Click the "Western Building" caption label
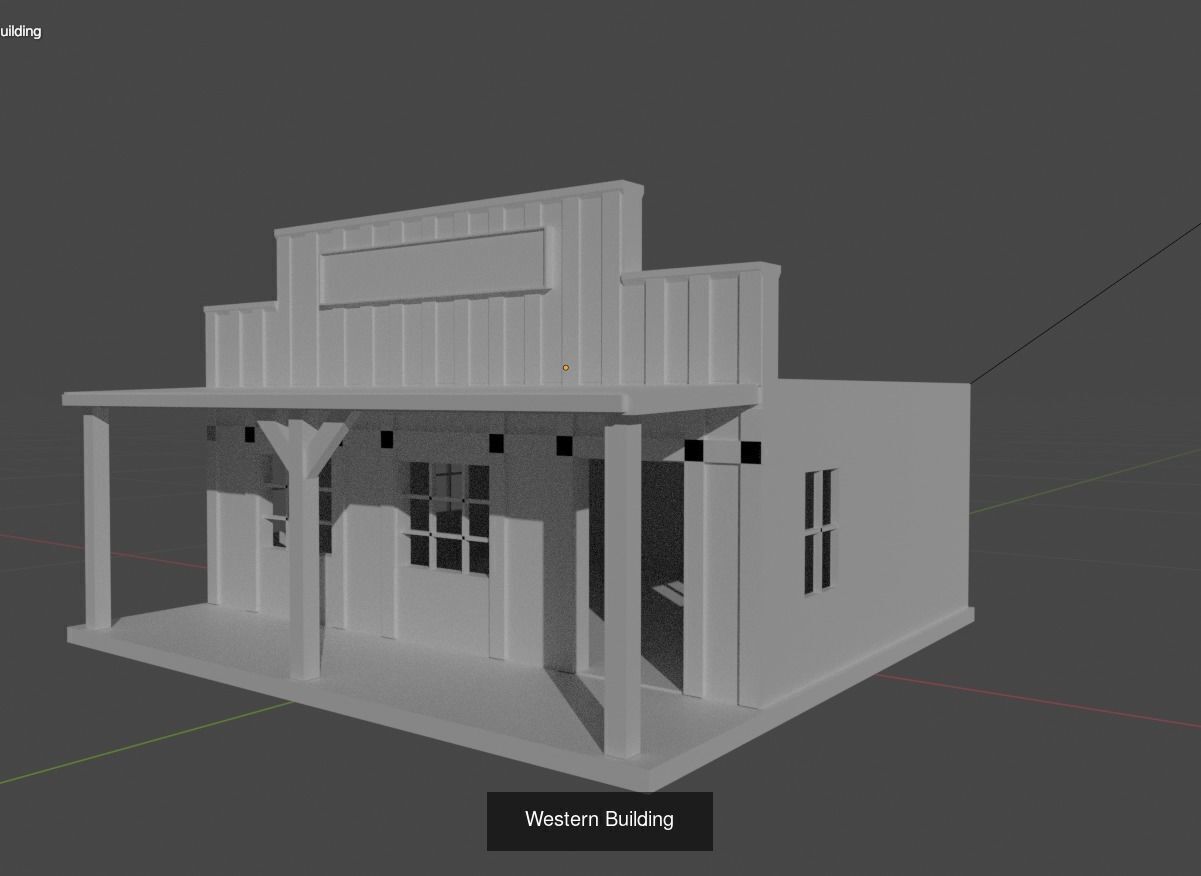1201x876 pixels. point(599,820)
